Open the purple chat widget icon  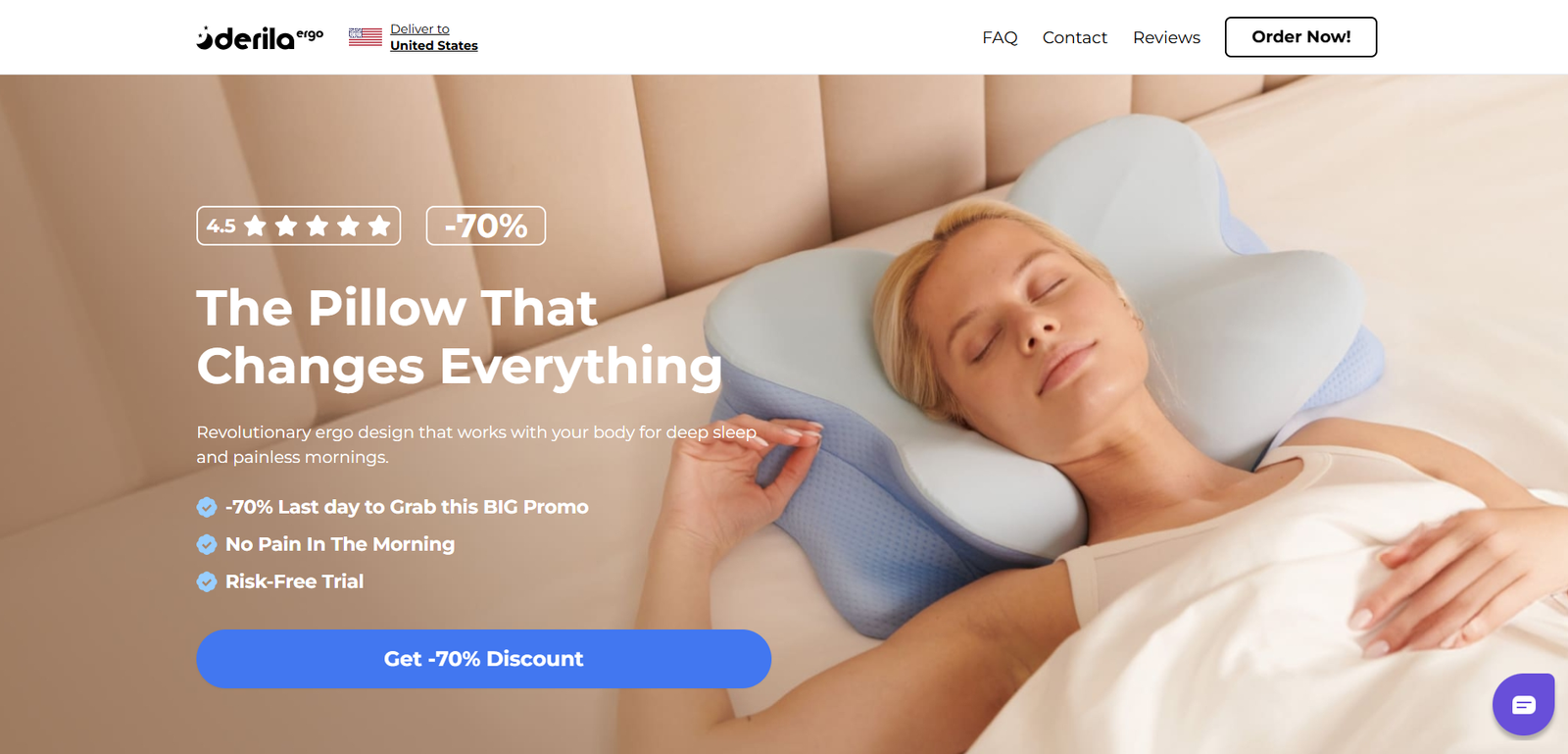[1523, 704]
